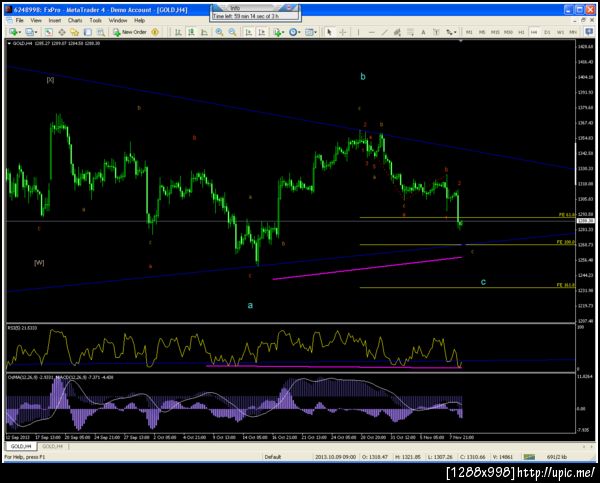The width and height of the screenshot is (600, 483).
Task: Open the chat bubble icon in toolbar
Action: point(589,32)
